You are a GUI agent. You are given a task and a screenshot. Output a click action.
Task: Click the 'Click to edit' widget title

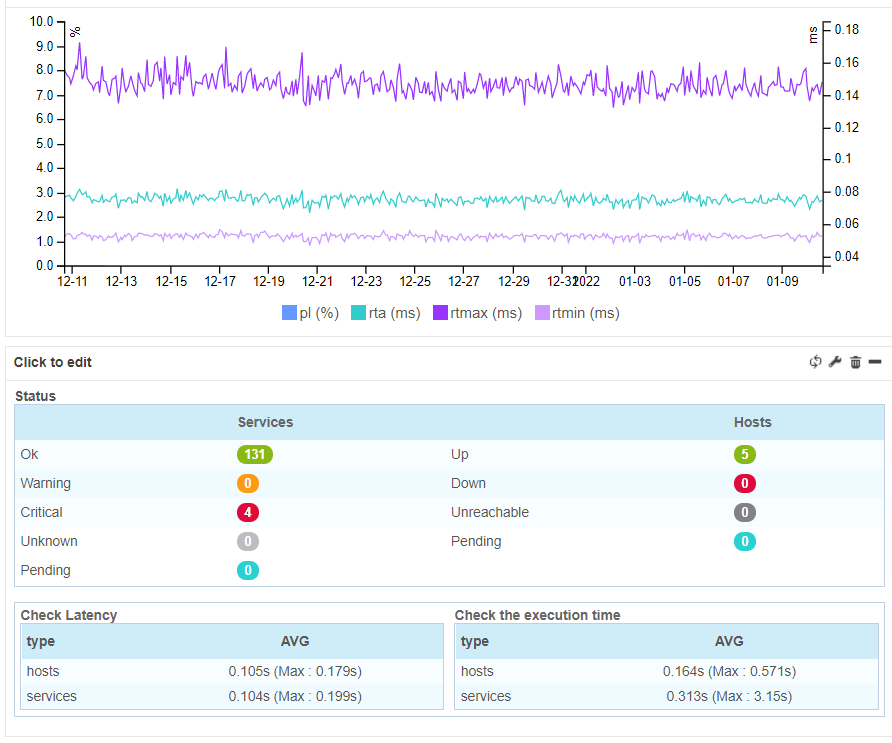point(52,362)
